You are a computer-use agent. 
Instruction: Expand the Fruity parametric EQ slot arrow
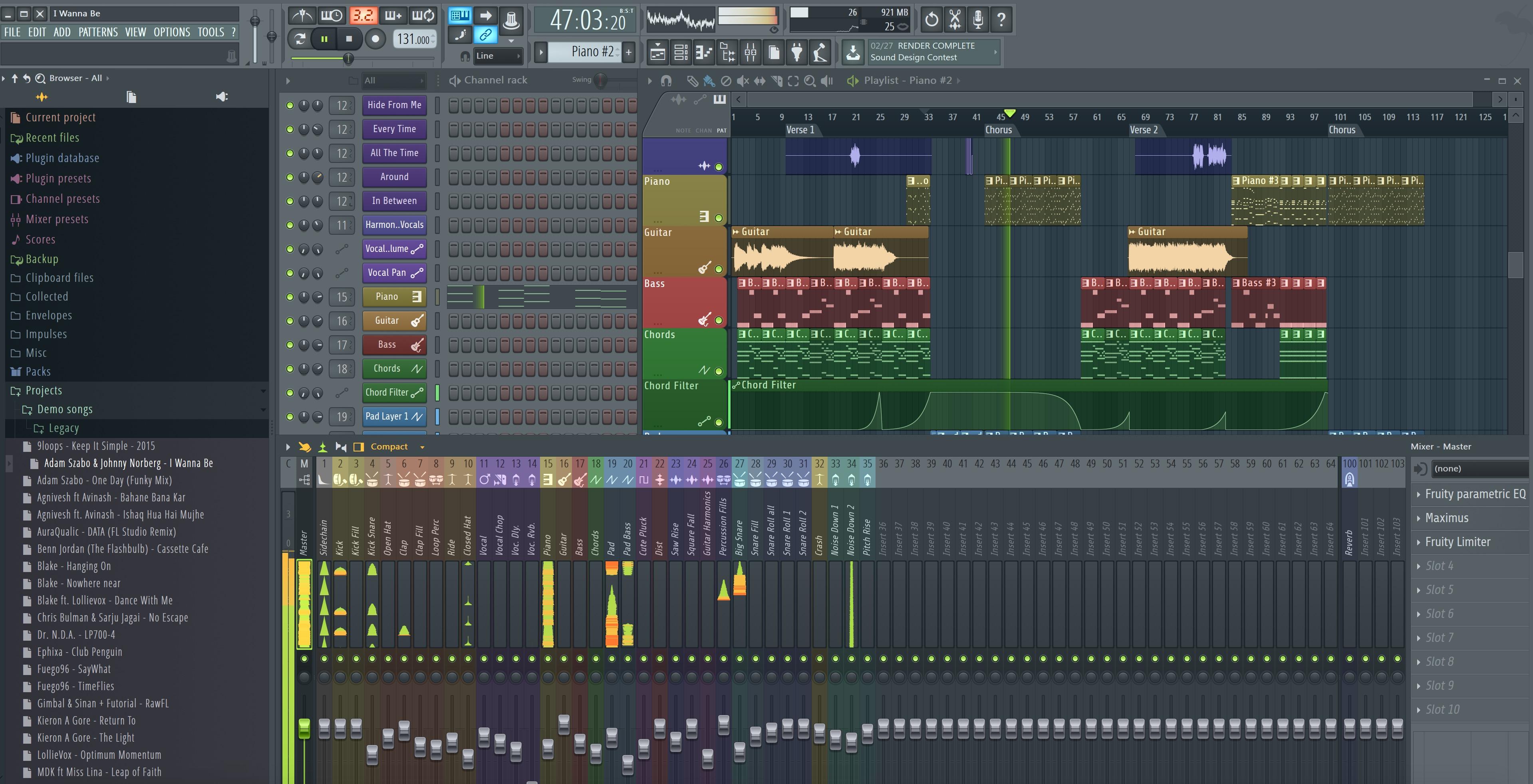coord(1419,494)
